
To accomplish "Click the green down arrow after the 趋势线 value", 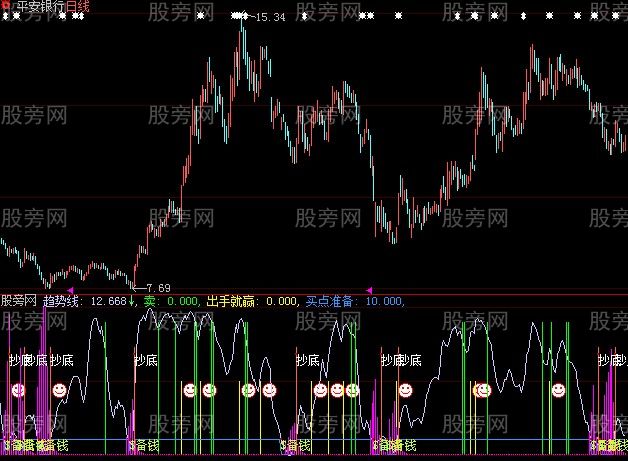I will click(133, 301).
